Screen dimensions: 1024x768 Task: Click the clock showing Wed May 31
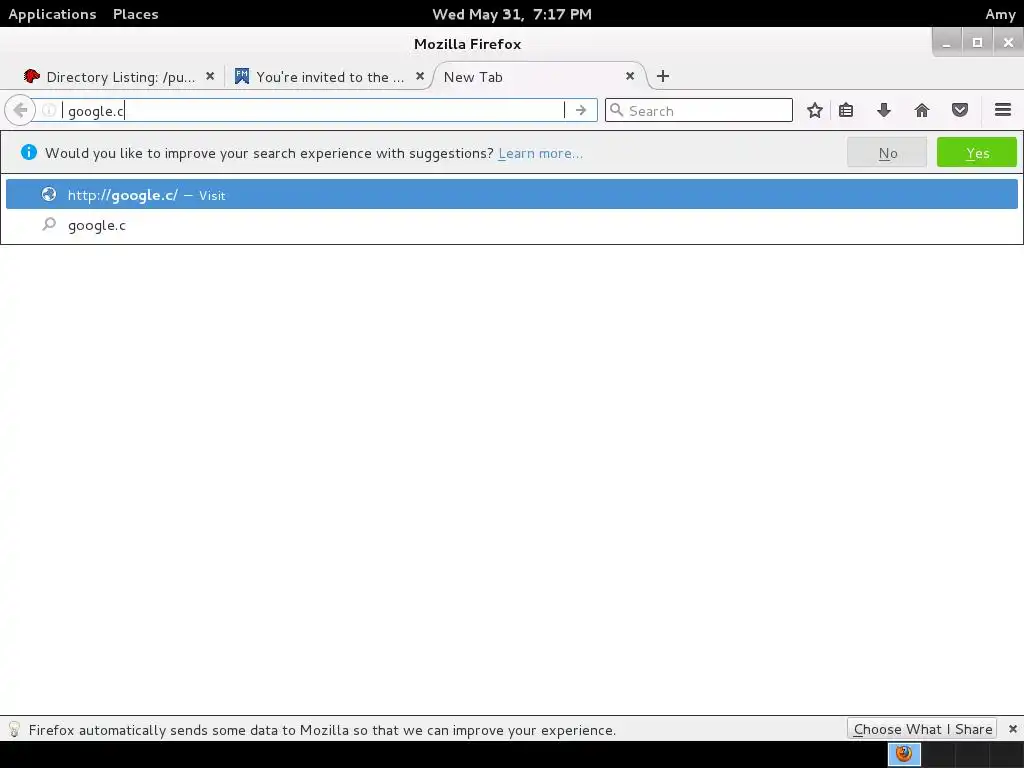point(512,14)
